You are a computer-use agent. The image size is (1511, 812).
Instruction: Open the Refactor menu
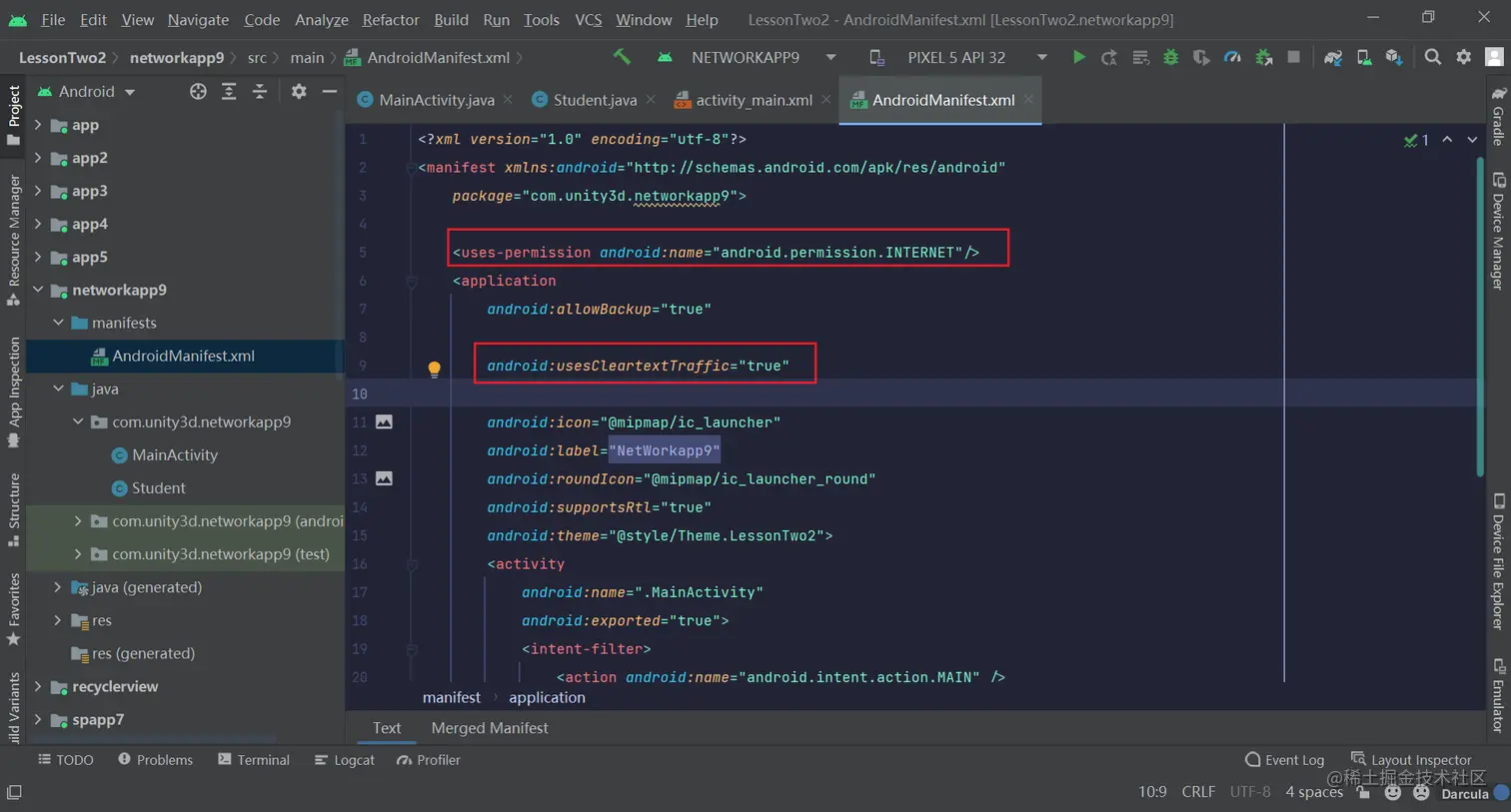click(391, 19)
